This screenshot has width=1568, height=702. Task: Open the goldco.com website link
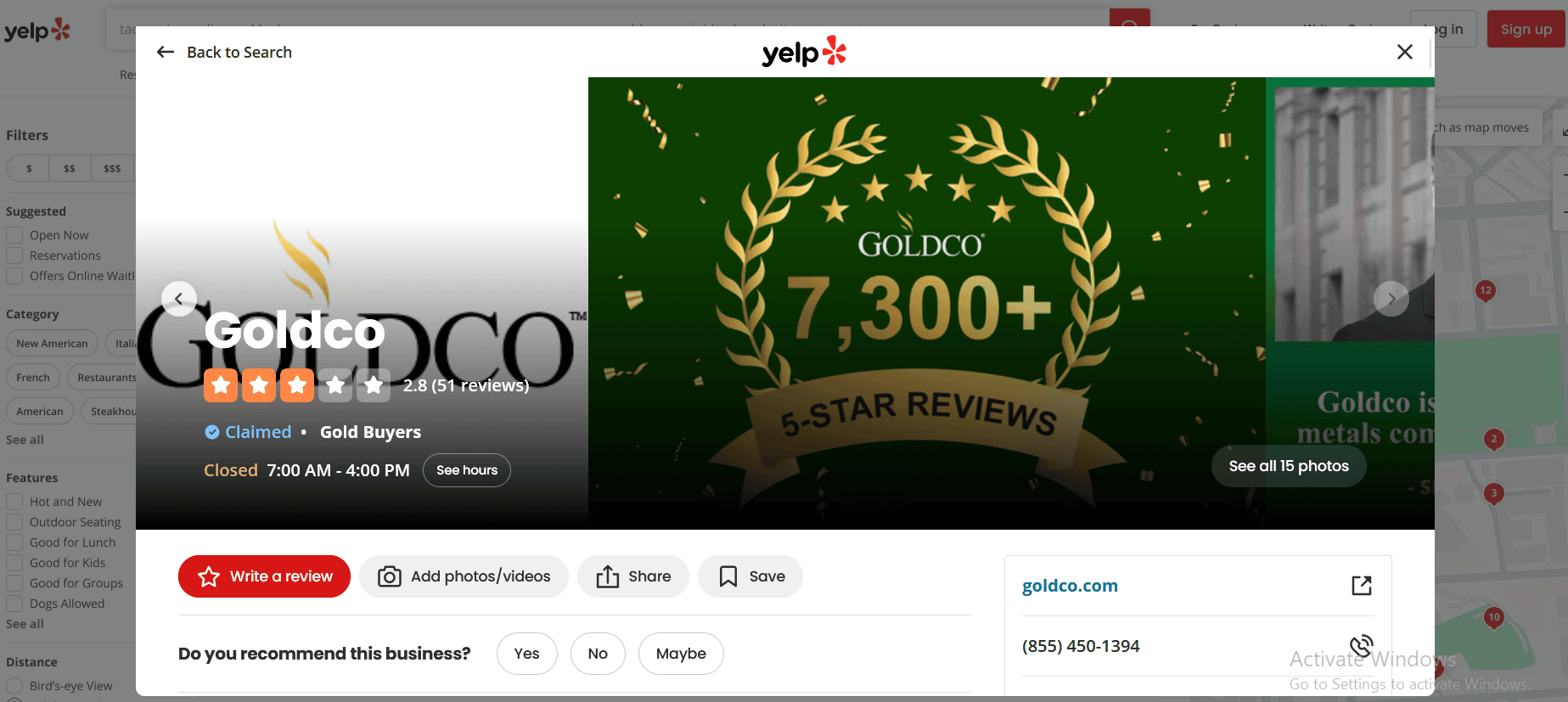tap(1070, 586)
